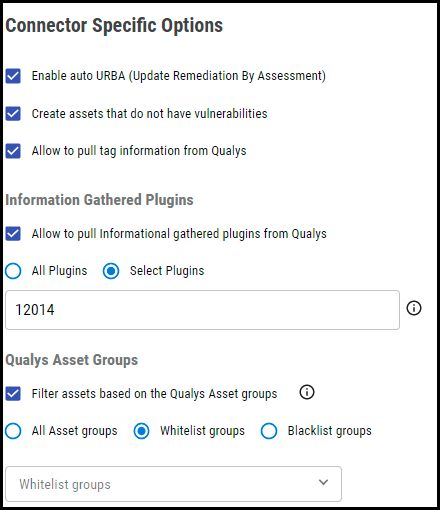Click the All Plugins label text
The height and width of the screenshot is (510, 440).
click(59, 271)
